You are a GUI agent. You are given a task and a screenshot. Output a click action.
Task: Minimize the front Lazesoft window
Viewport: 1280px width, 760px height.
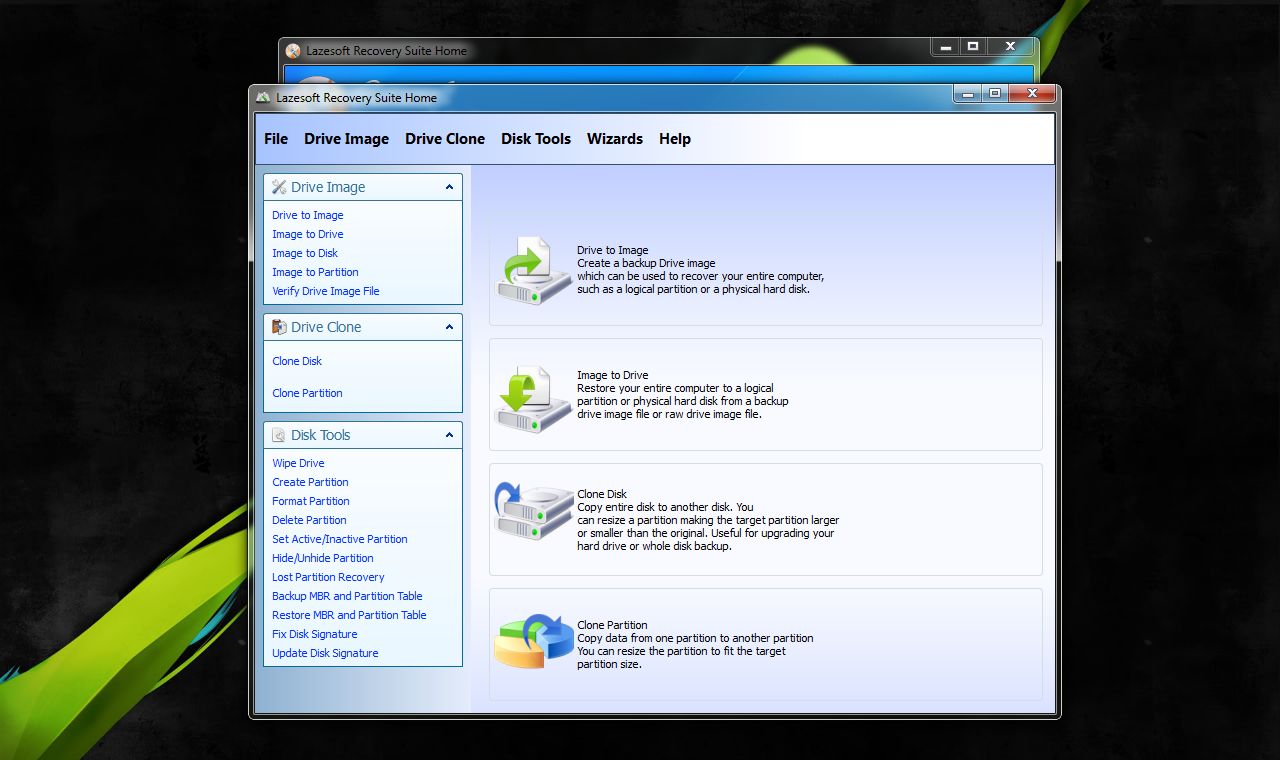coord(968,94)
